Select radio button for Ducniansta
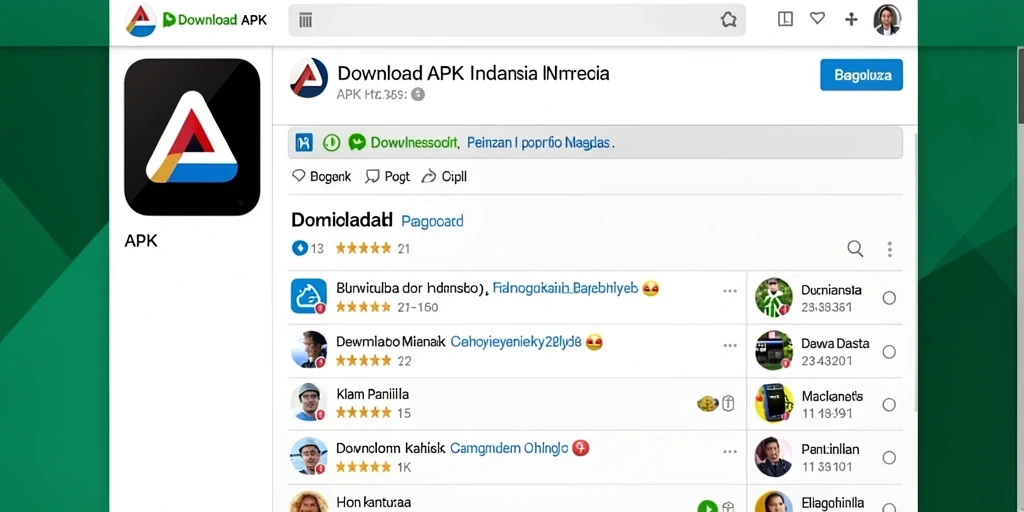The width and height of the screenshot is (1024, 512). 889,298
